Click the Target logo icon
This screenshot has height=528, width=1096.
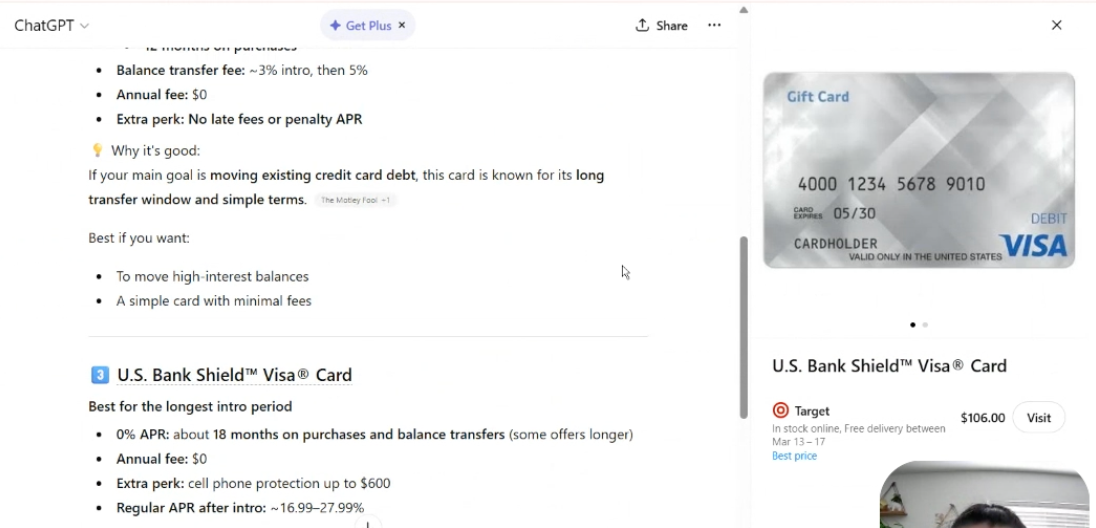click(x=781, y=411)
